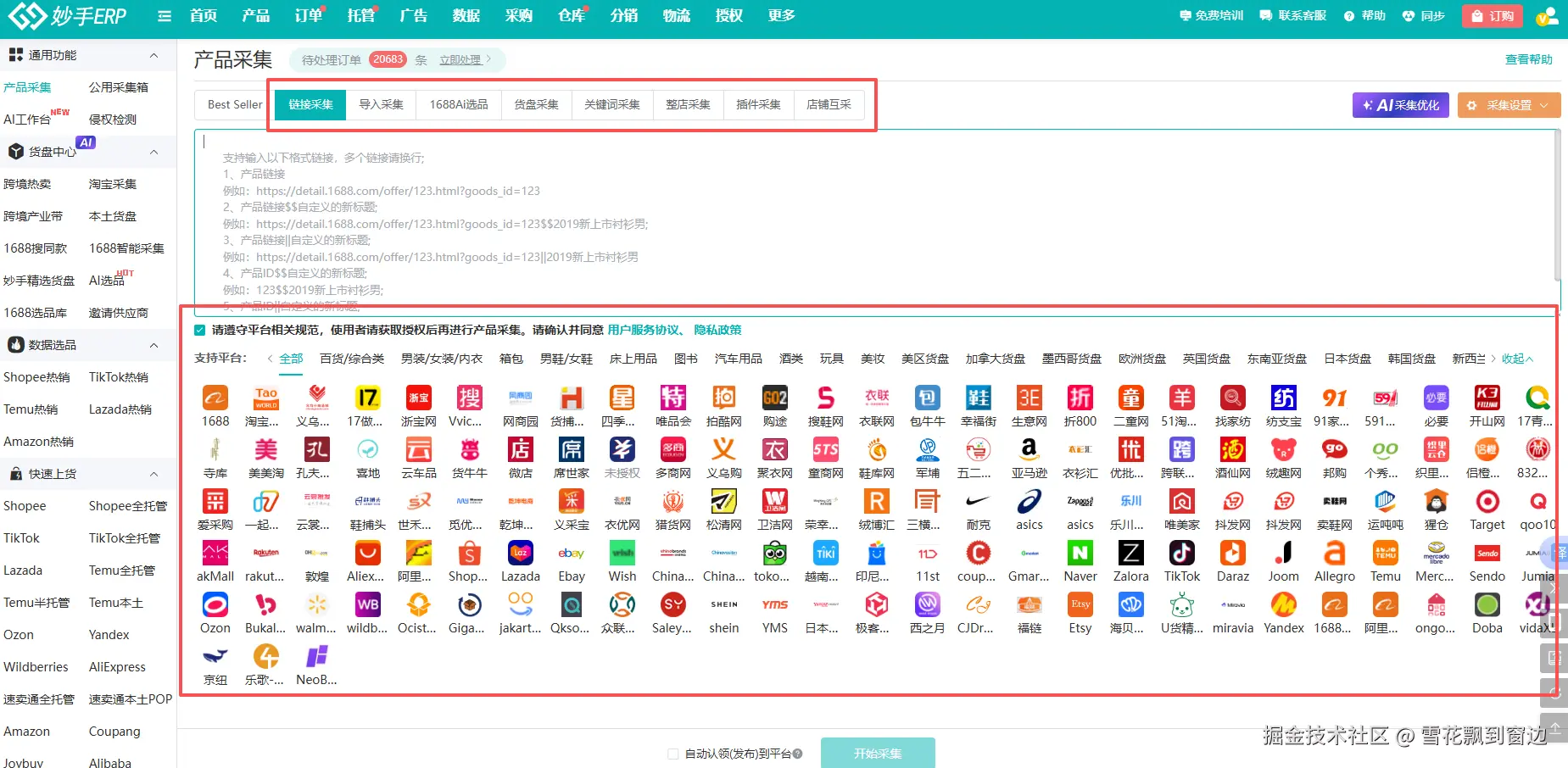Switch to Best Seller tab
The height and width of the screenshot is (768, 1568).
point(235,104)
